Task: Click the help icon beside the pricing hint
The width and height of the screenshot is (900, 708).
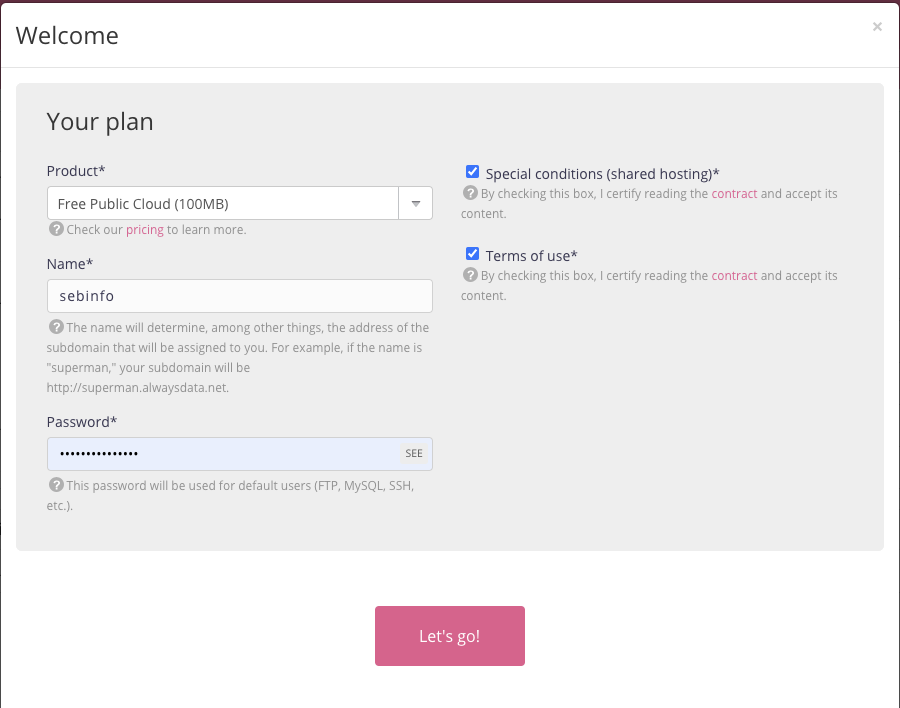Action: (56, 229)
